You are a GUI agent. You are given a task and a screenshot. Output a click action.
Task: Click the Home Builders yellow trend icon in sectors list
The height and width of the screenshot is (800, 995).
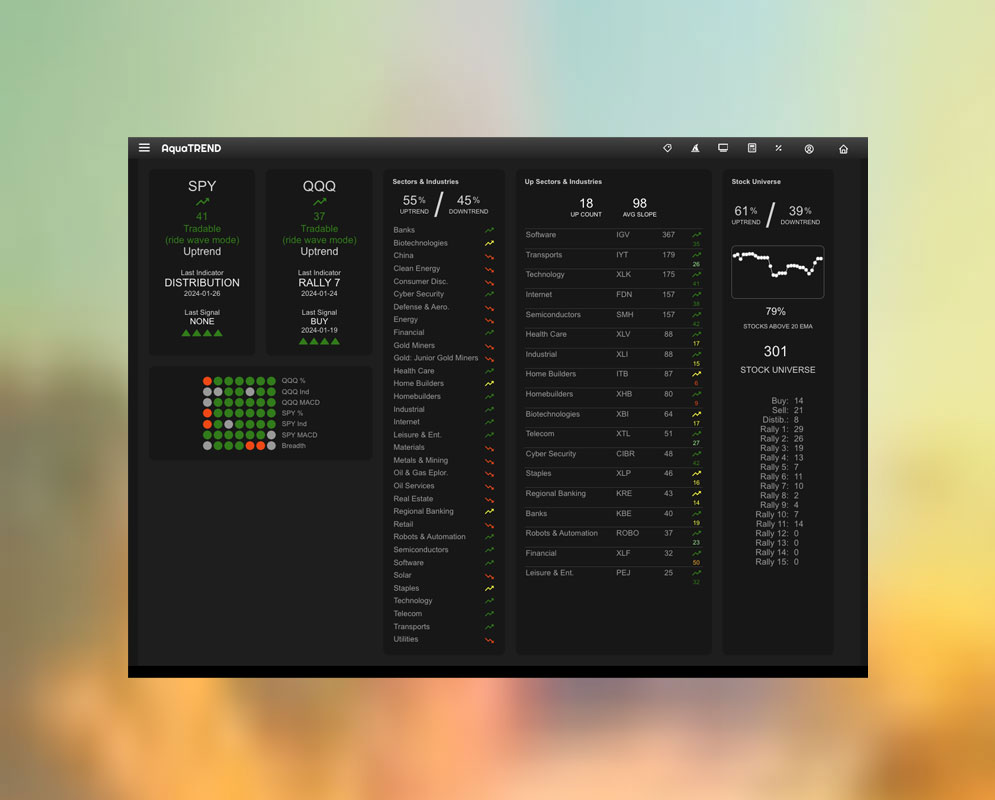(489, 384)
